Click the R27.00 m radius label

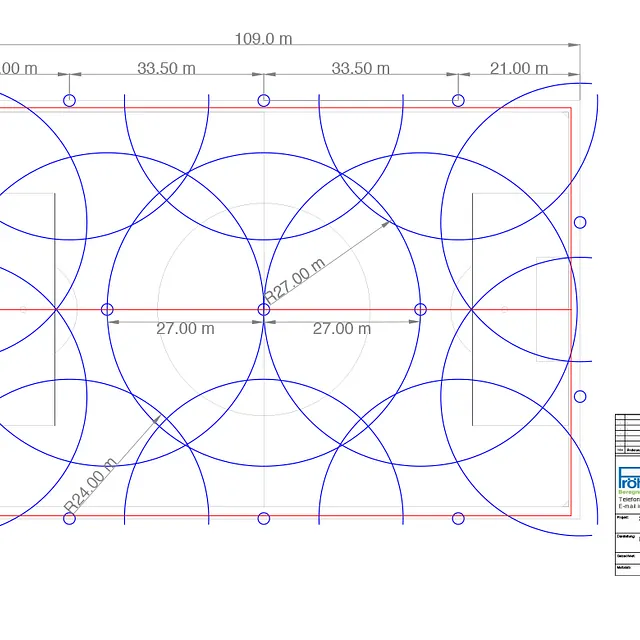(x=295, y=282)
